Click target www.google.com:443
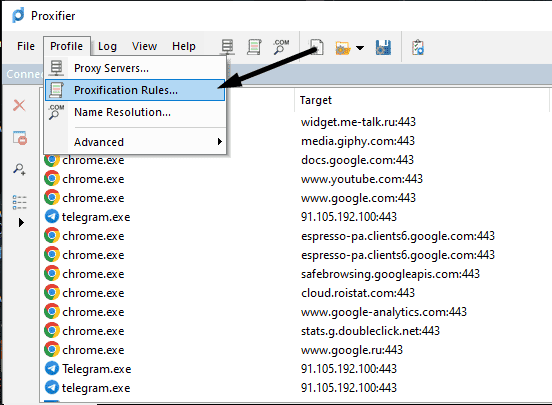The height and width of the screenshot is (405, 552). [x=358, y=198]
